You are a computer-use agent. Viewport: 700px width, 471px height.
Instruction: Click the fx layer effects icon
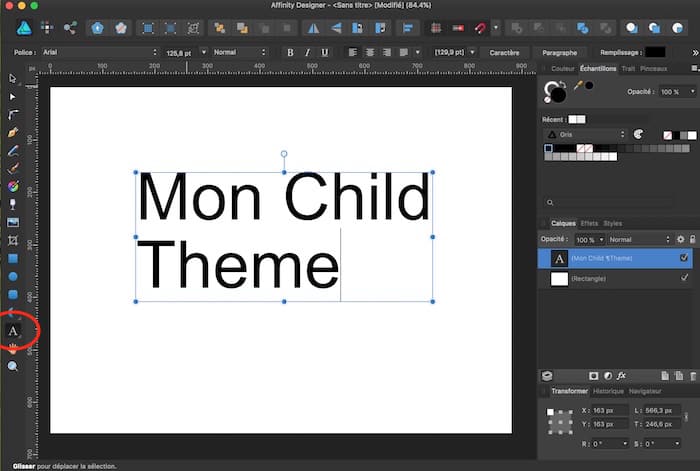(x=621, y=376)
